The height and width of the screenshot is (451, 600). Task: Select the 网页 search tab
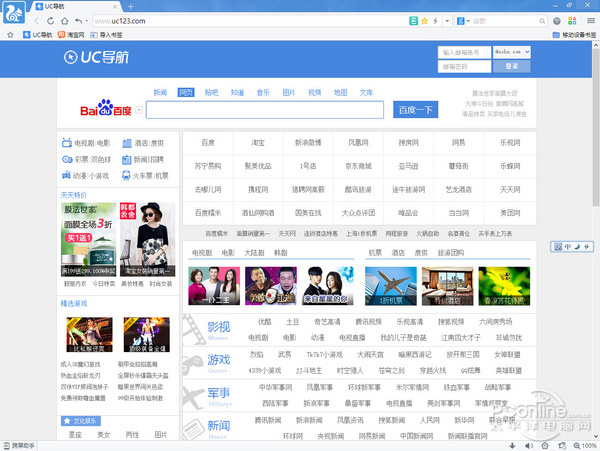(186, 92)
